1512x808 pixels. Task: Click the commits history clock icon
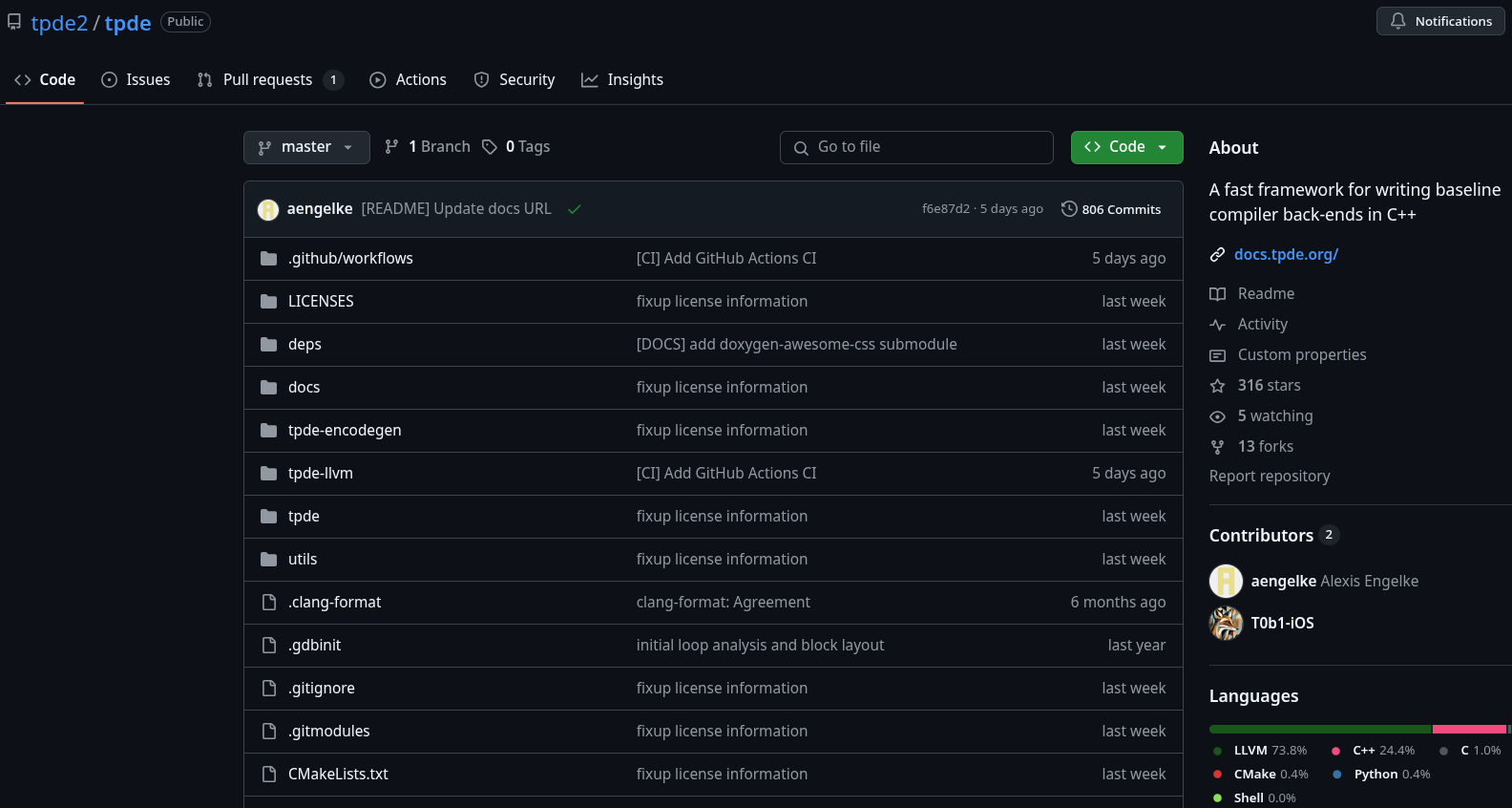1069,209
